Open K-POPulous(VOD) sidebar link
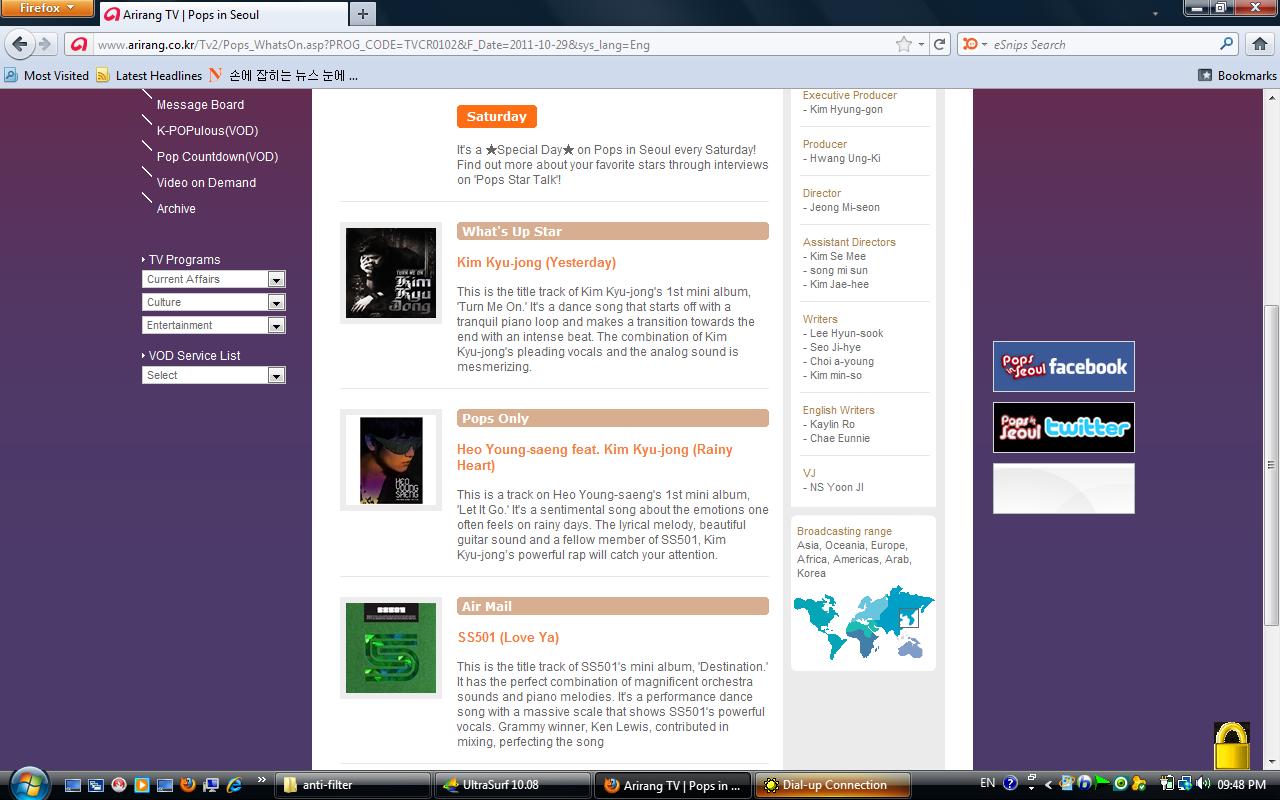Screen dimensions: 1280x800 tap(207, 130)
